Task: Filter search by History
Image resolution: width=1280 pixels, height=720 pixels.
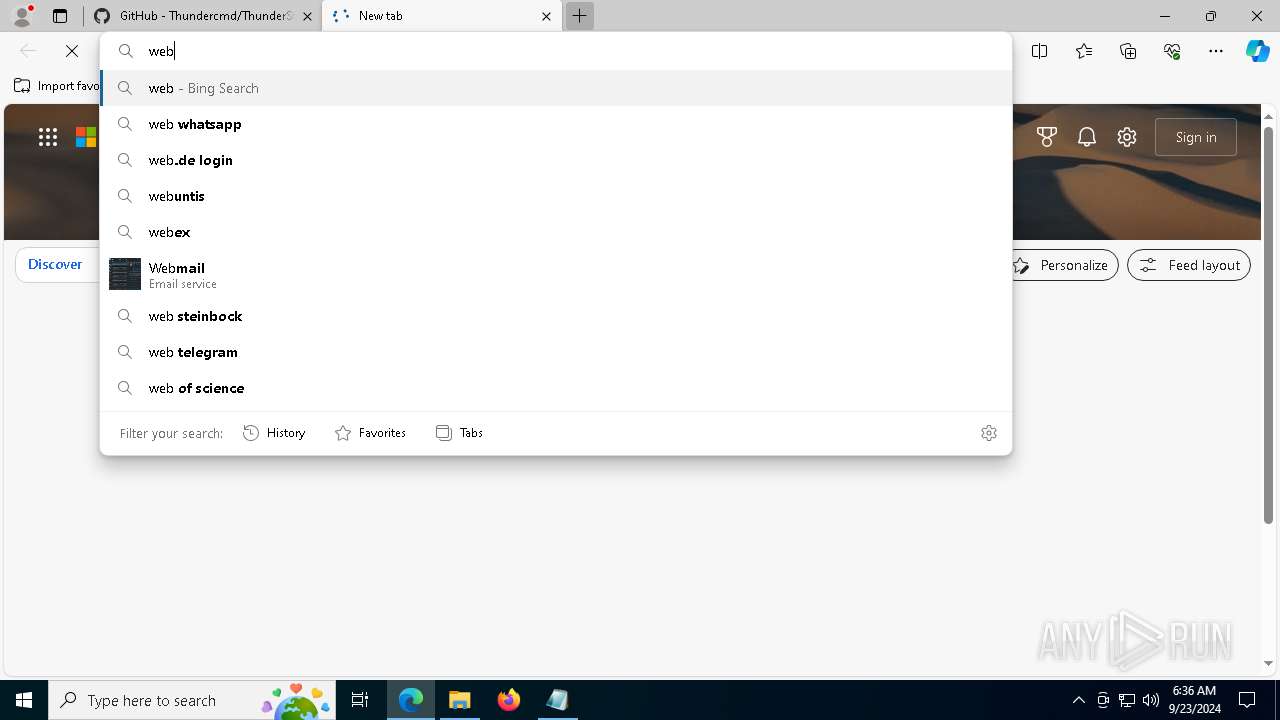Action: 274,433
